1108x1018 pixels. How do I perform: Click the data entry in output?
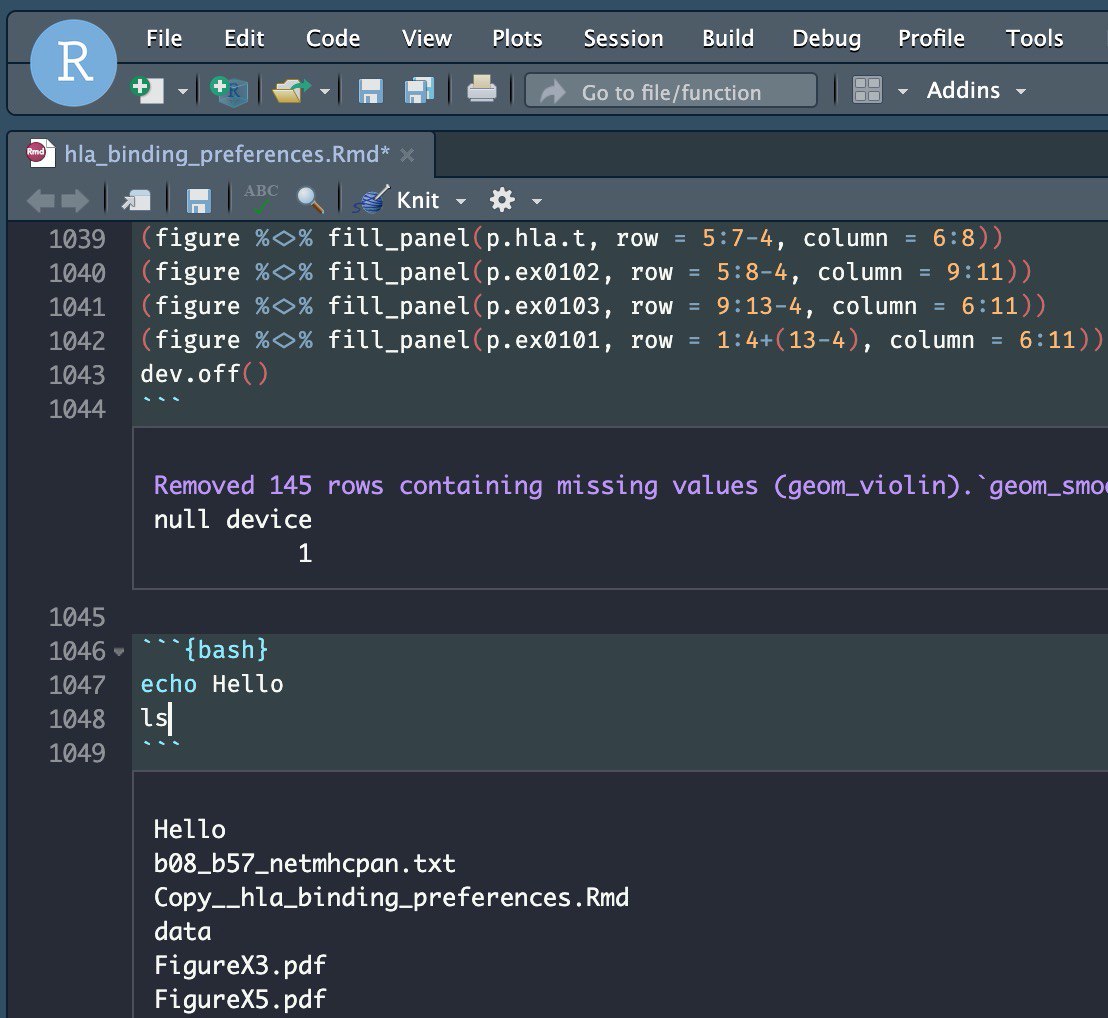182,931
